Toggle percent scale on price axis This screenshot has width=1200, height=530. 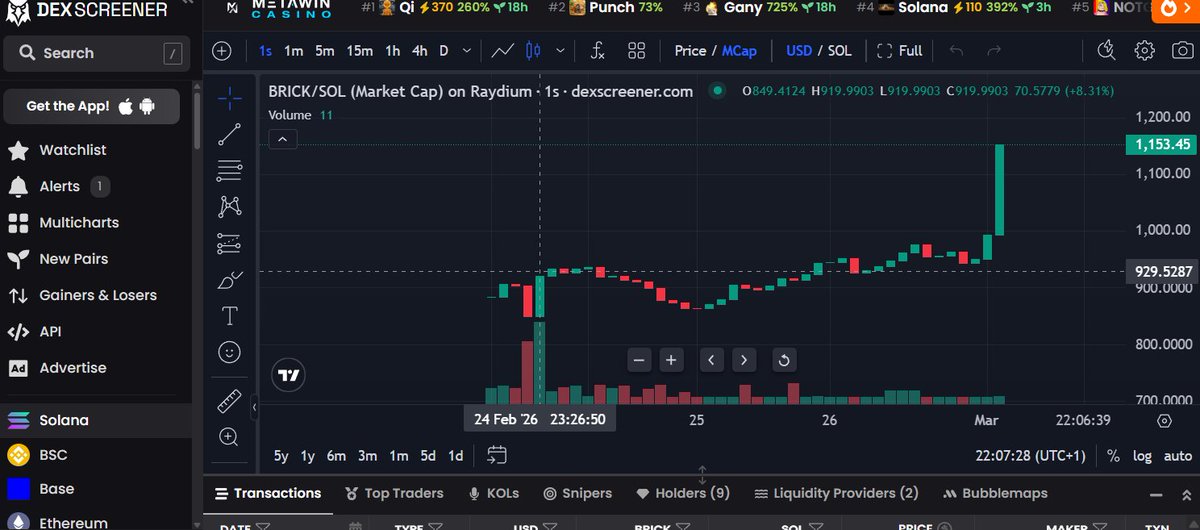point(1114,456)
